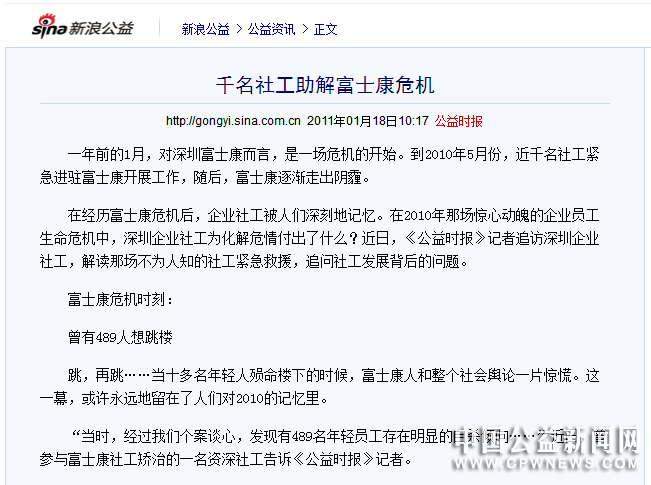Open the 公益资讯 breadcrumb link
This screenshot has width=651, height=485.
click(x=272, y=29)
